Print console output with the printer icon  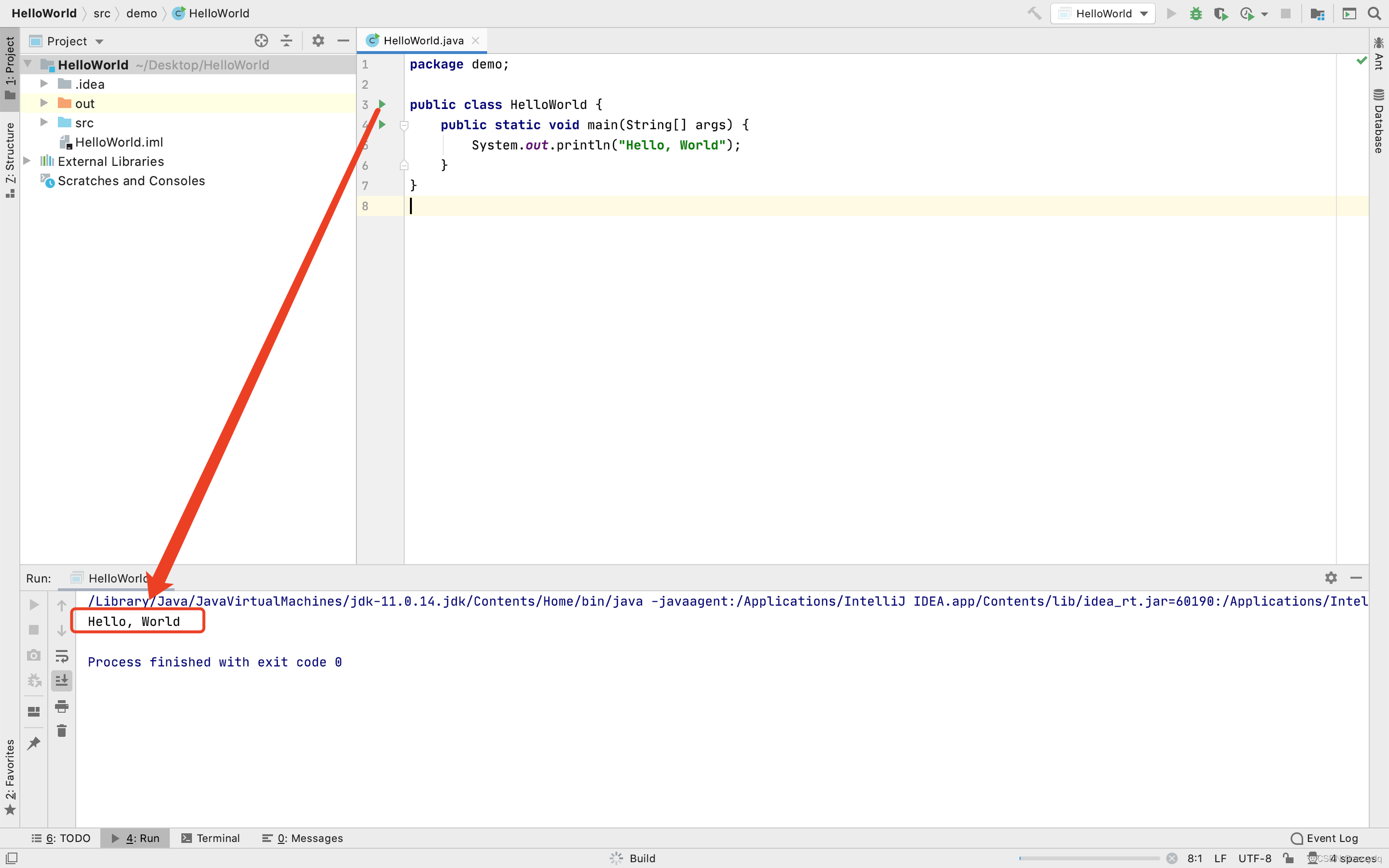[x=62, y=706]
